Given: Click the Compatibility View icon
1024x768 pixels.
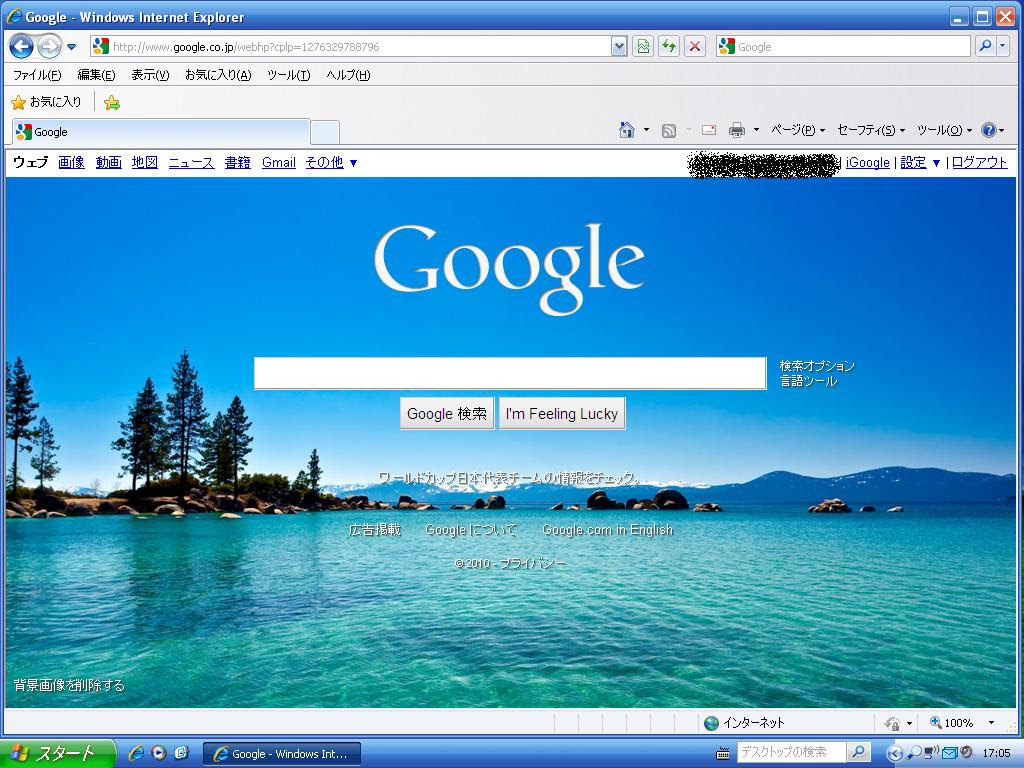Looking at the screenshot, I should 643,47.
